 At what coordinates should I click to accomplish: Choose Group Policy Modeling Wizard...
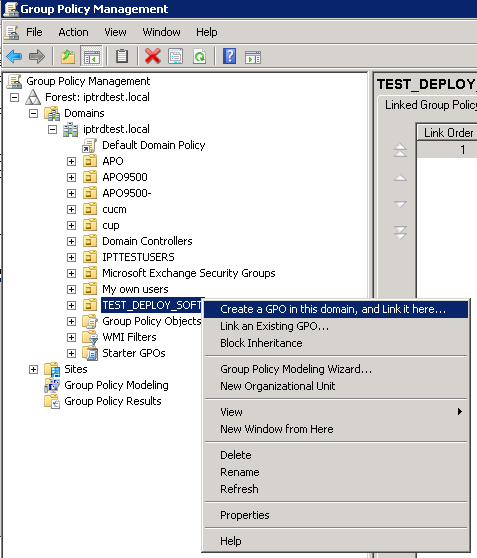(336, 369)
